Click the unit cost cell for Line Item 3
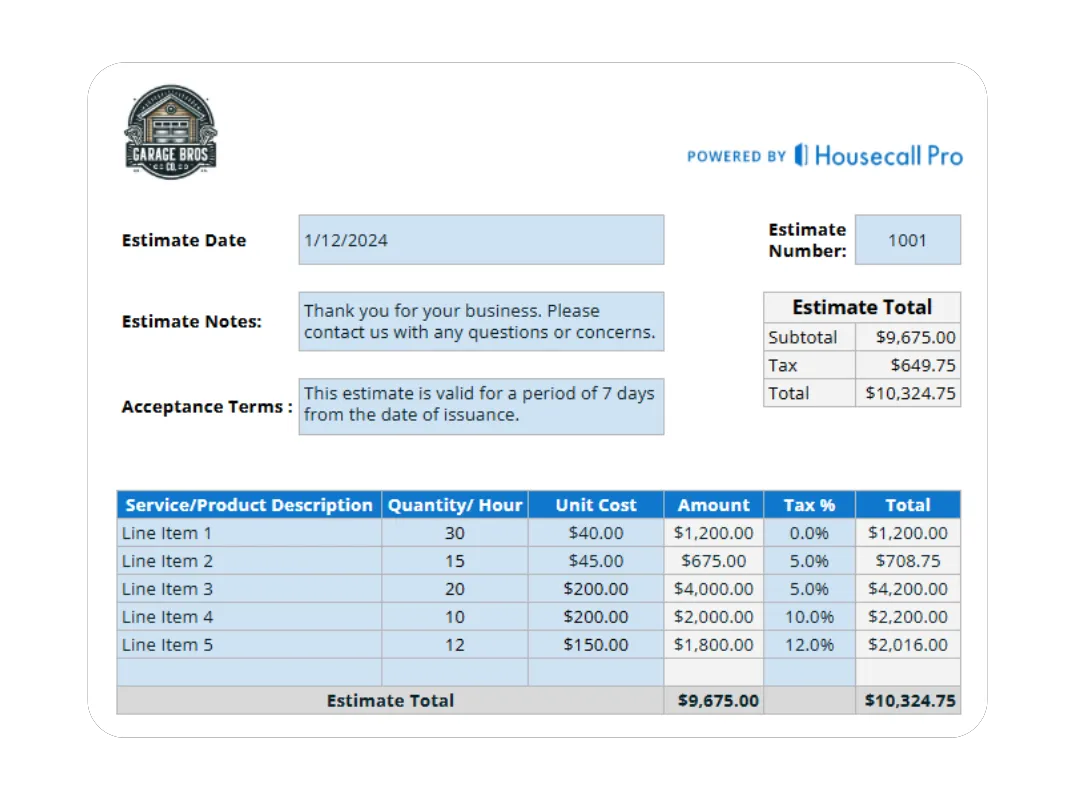 point(596,589)
